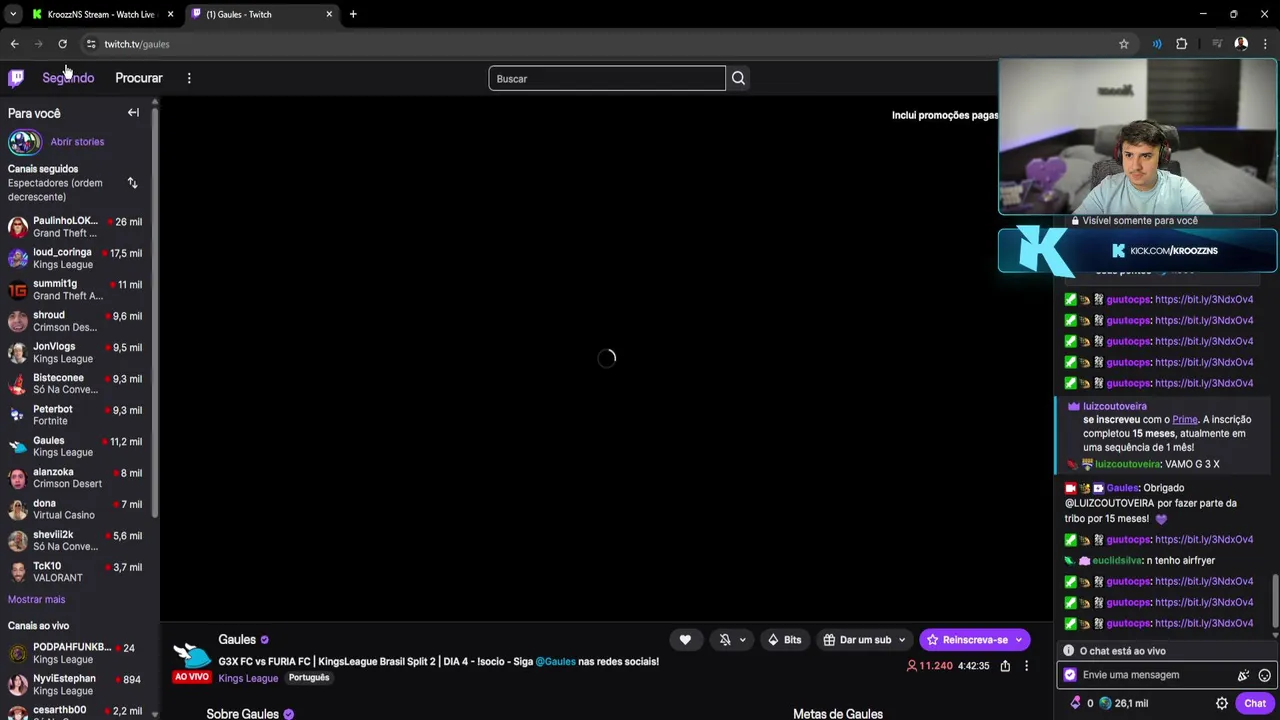Open JonVlogs channel in sidebar
Viewport: 1280px width, 720px height.
[x=78, y=352]
